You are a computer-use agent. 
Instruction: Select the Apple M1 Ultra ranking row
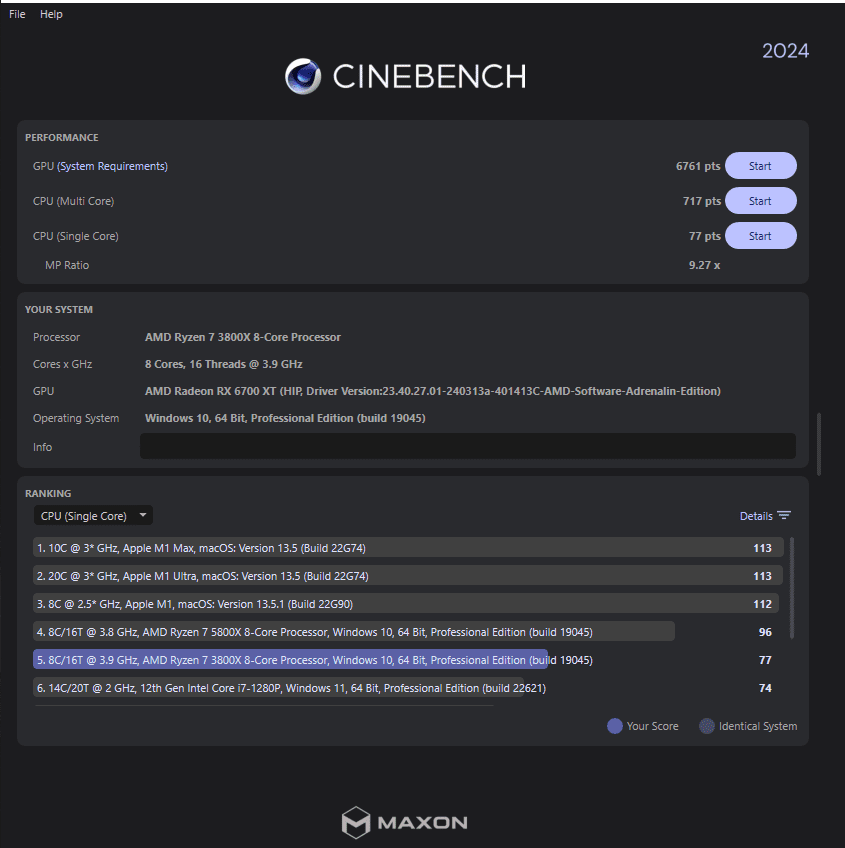(x=408, y=576)
